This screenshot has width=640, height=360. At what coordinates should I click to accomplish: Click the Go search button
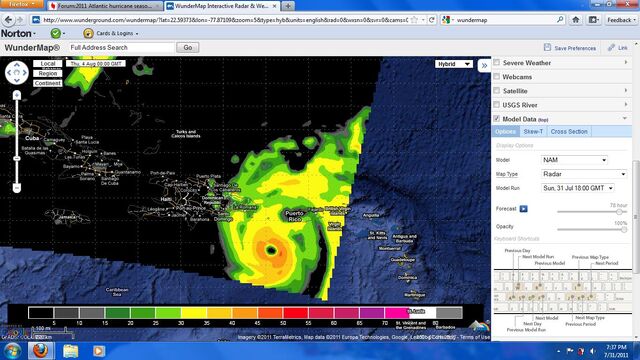click(188, 47)
